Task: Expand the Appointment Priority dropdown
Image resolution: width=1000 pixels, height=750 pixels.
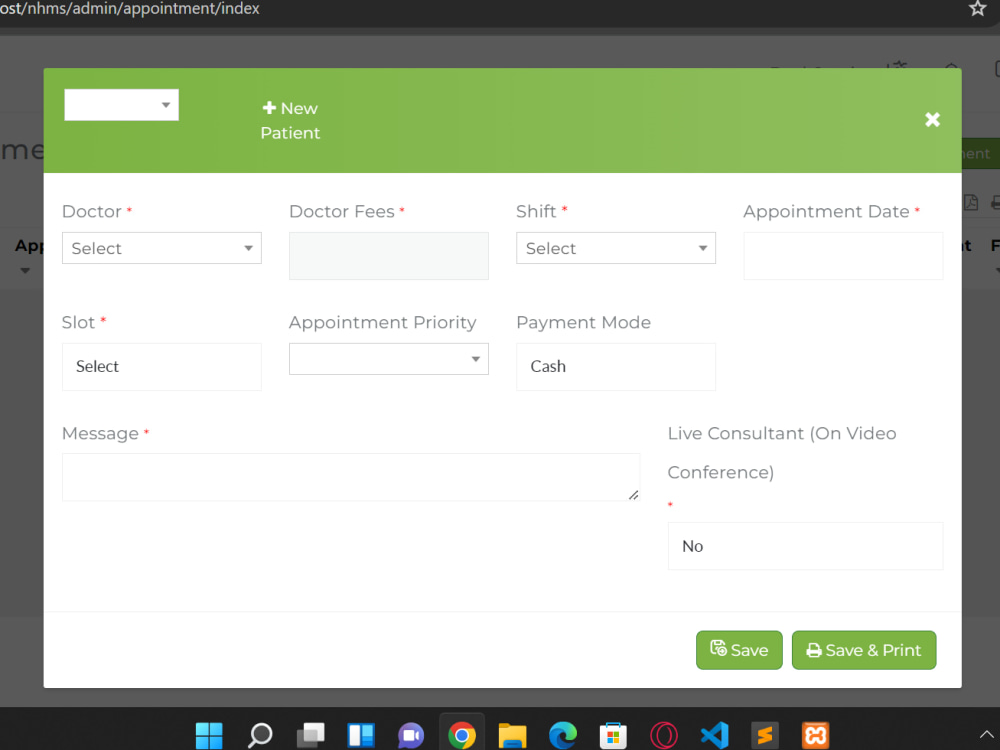Action: tap(388, 359)
